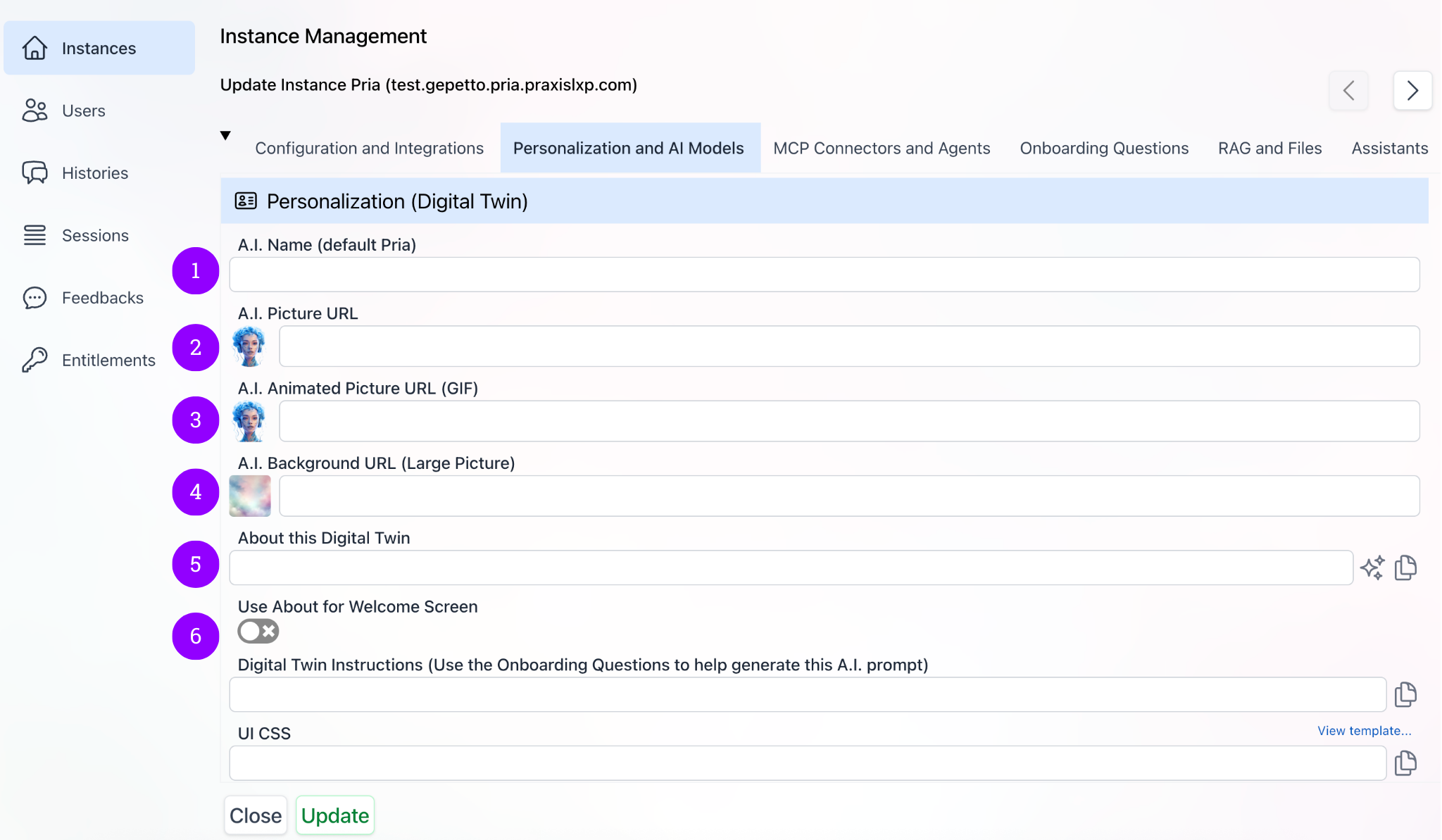Collapse the tabs disclosure triangle

[x=225, y=135]
